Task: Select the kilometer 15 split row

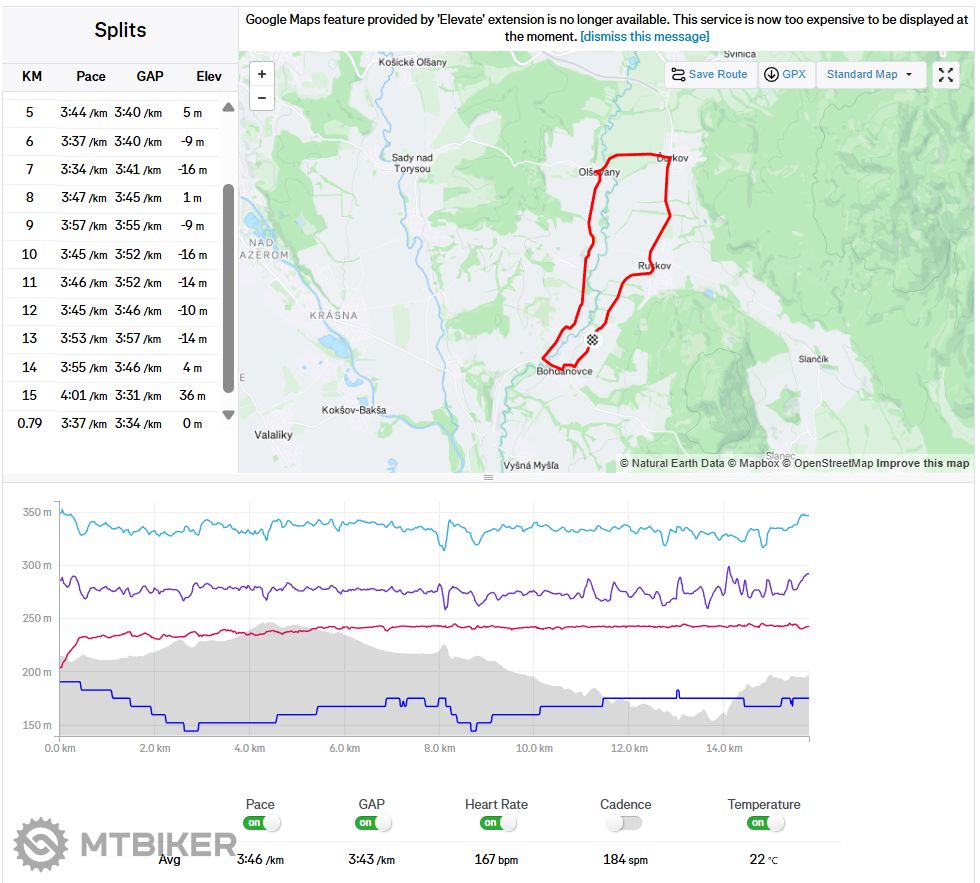Action: (110, 395)
